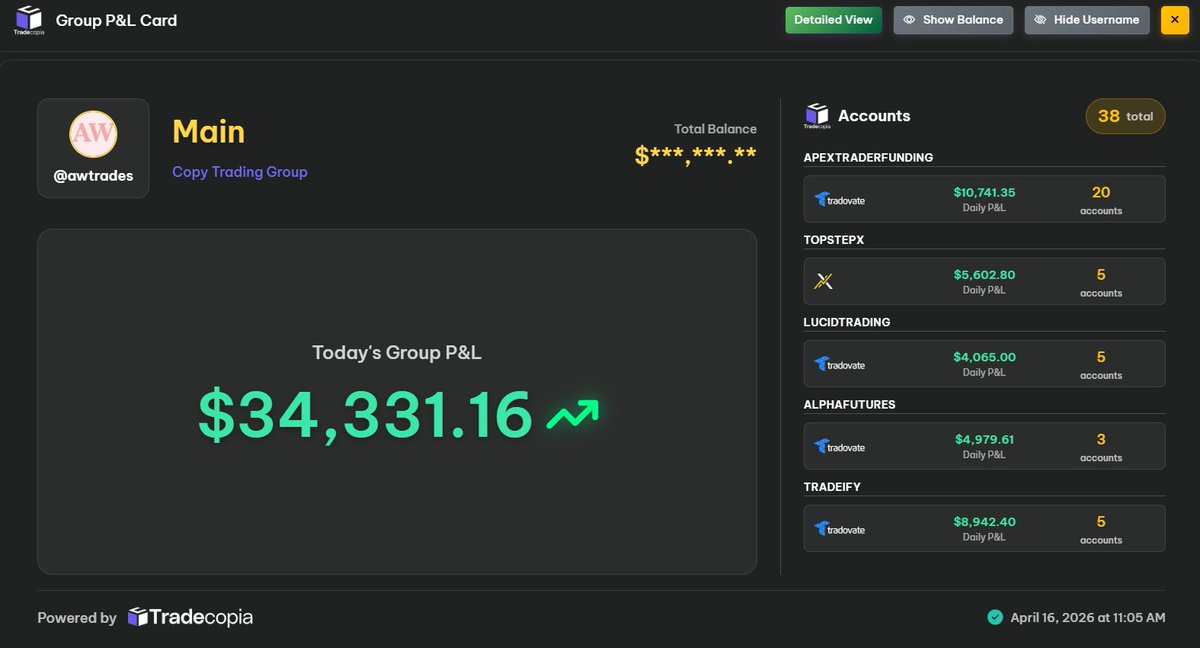Open the Detailed View

click(833, 20)
